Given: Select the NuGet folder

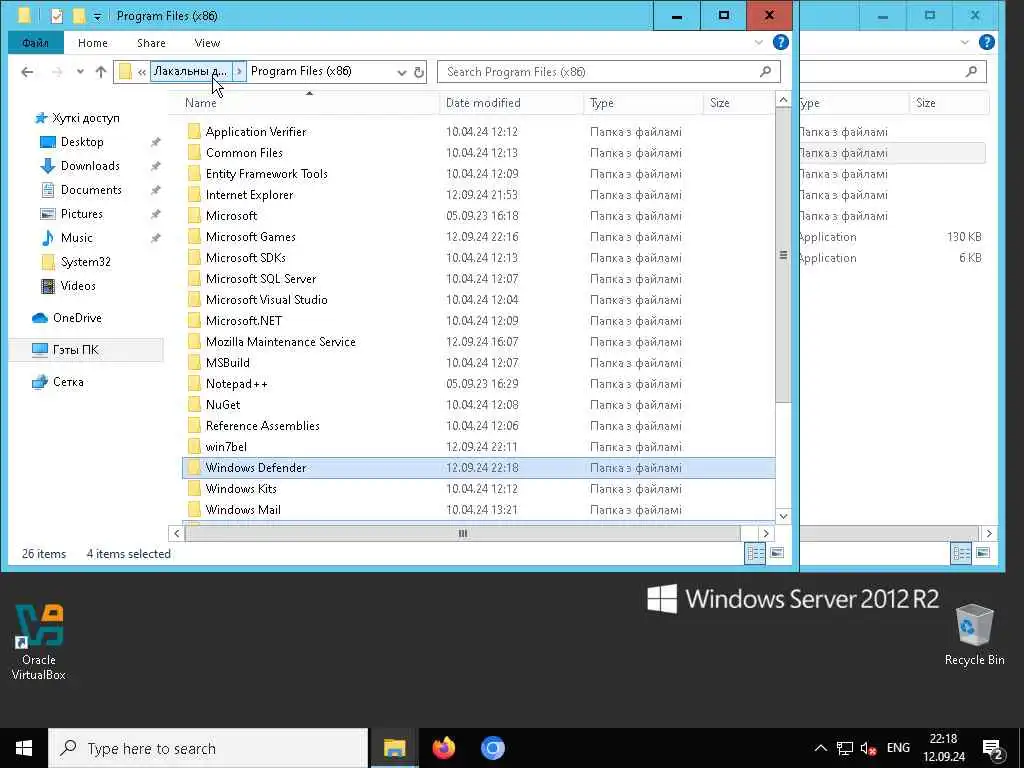Looking at the screenshot, I should [x=223, y=405].
